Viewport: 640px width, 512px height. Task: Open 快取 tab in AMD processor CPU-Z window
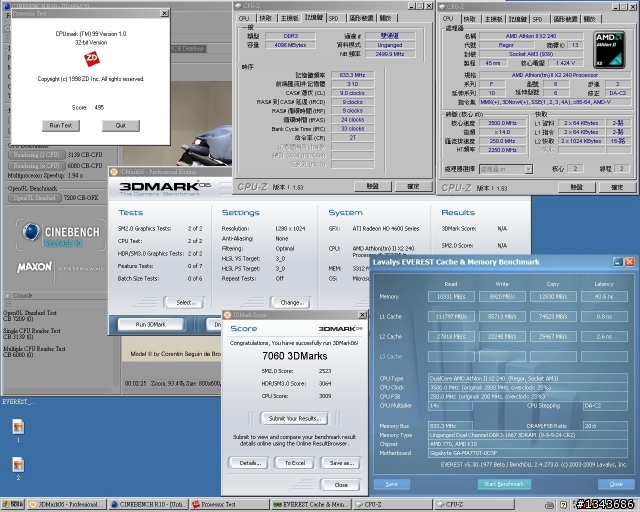point(470,19)
